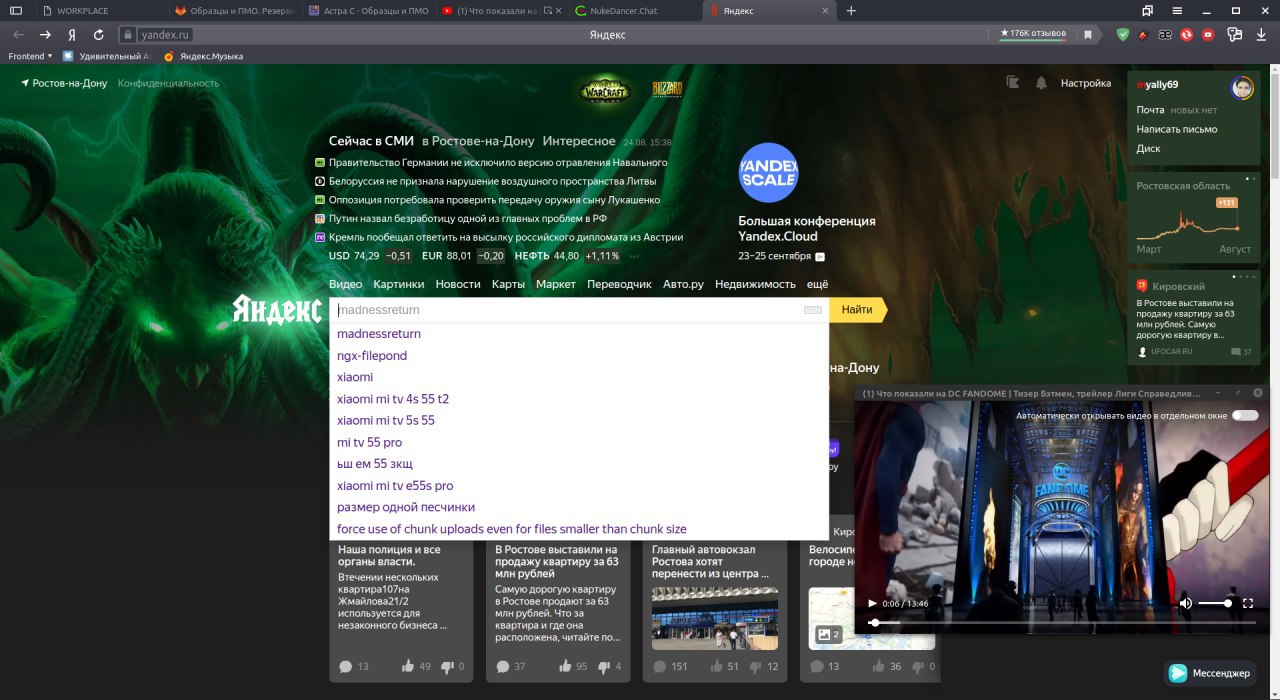Open the Недвижимость service
Viewport: 1280px width, 700px height.
point(755,285)
